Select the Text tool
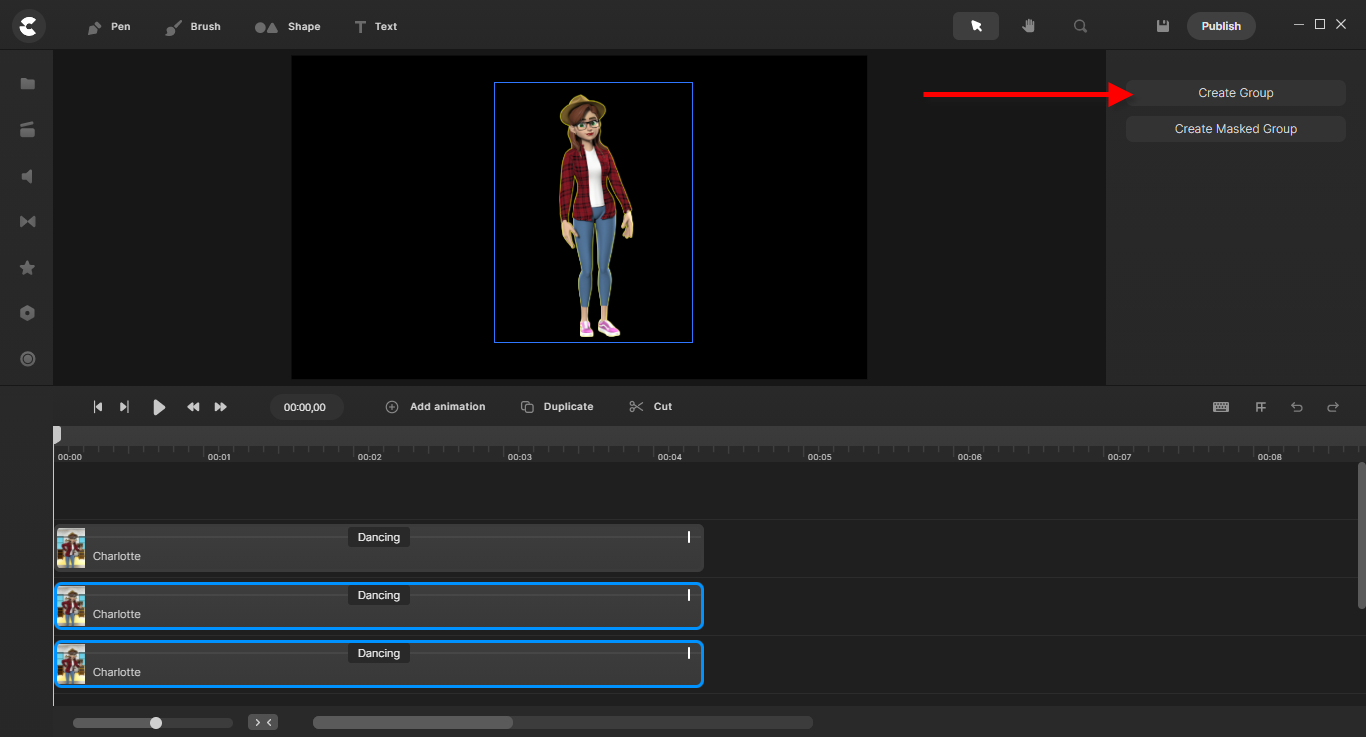The height and width of the screenshot is (737, 1366). pyautogui.click(x=376, y=27)
